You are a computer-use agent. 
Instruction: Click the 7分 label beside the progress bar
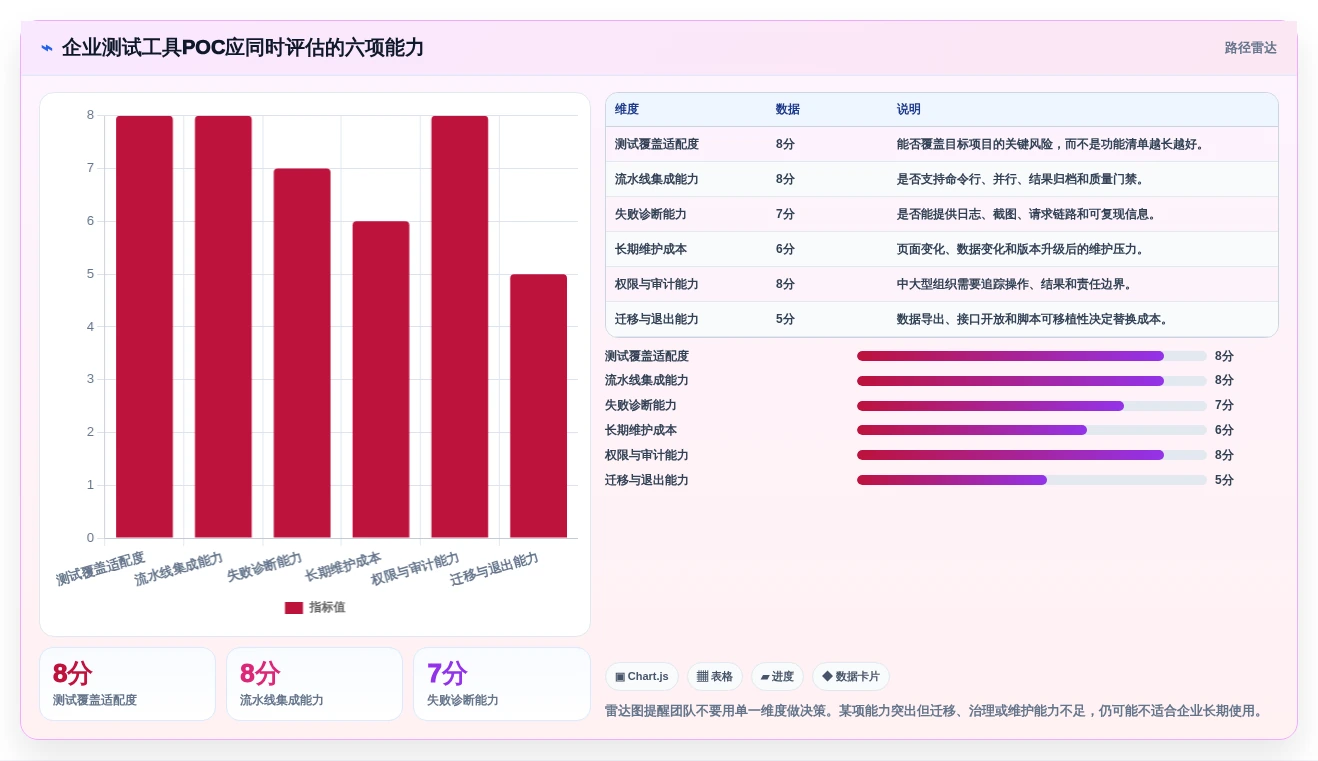(1224, 406)
